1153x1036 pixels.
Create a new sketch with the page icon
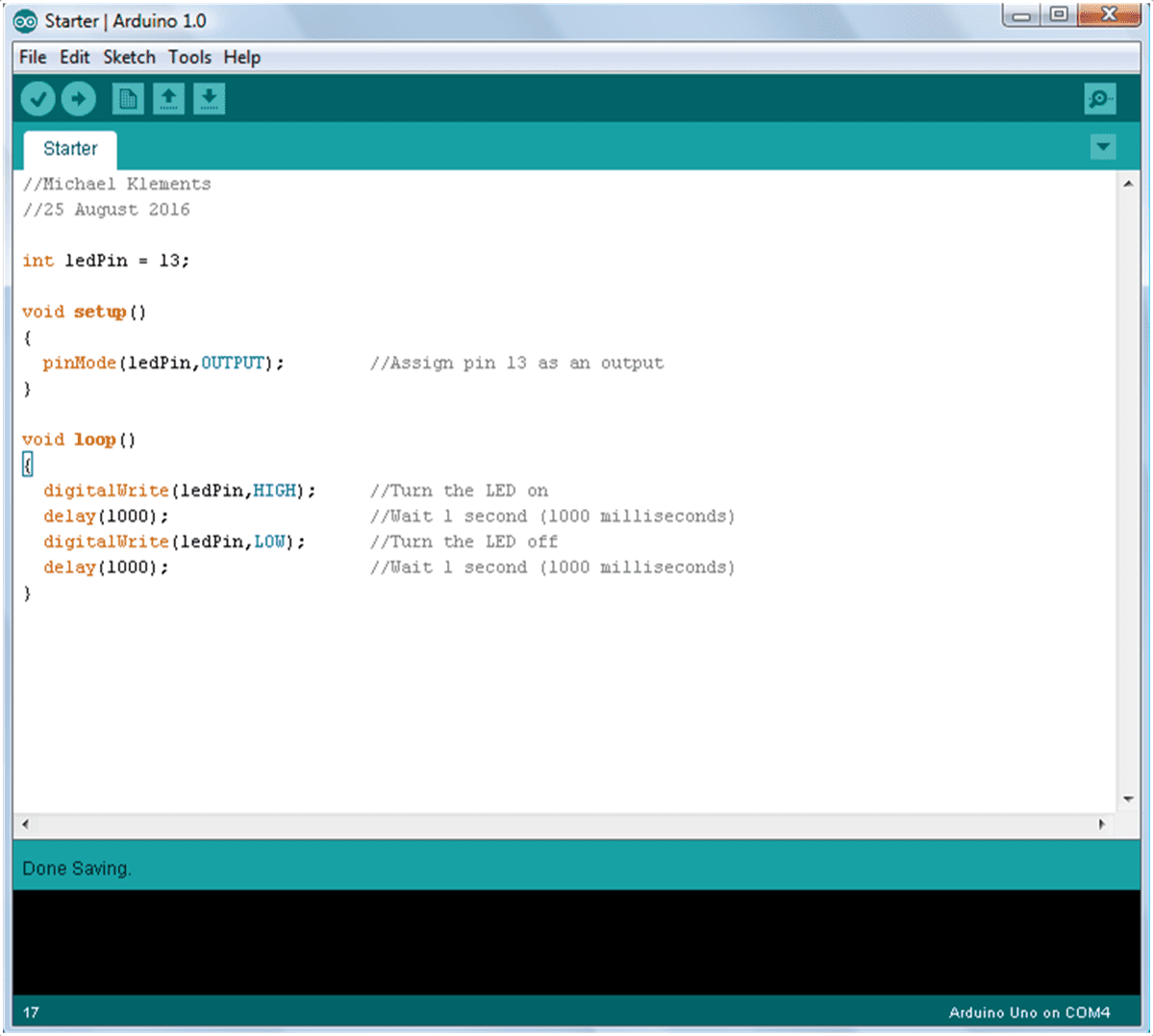[x=127, y=99]
